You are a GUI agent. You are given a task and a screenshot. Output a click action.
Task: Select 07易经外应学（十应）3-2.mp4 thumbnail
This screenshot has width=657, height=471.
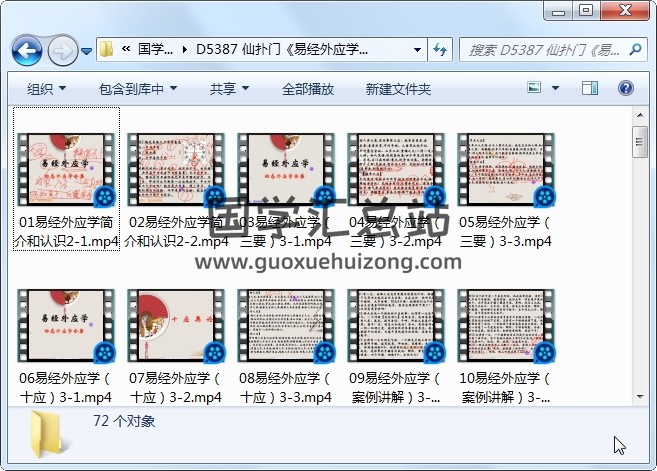pyautogui.click(x=176, y=326)
